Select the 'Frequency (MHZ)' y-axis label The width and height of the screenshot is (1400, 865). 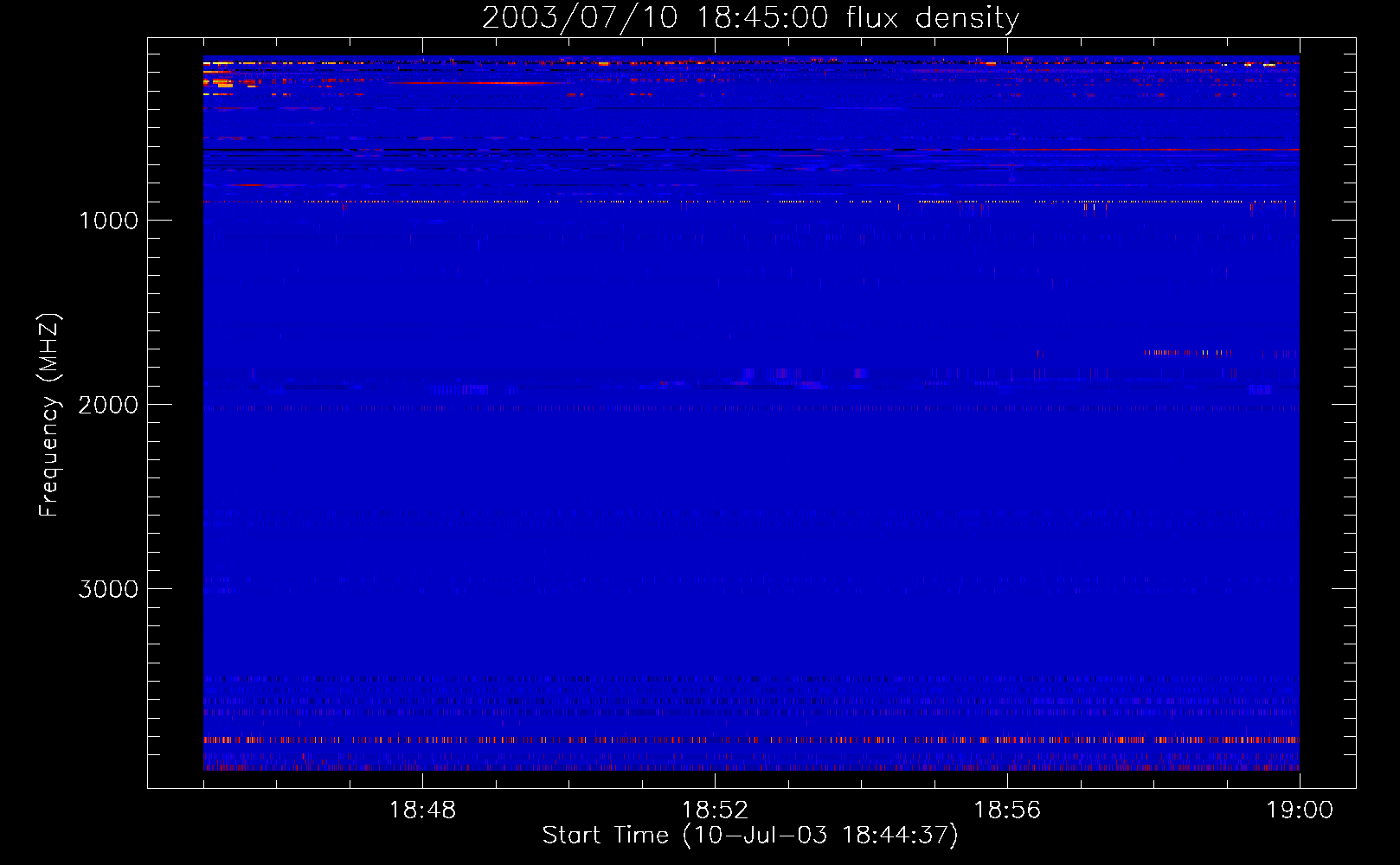tap(49, 415)
